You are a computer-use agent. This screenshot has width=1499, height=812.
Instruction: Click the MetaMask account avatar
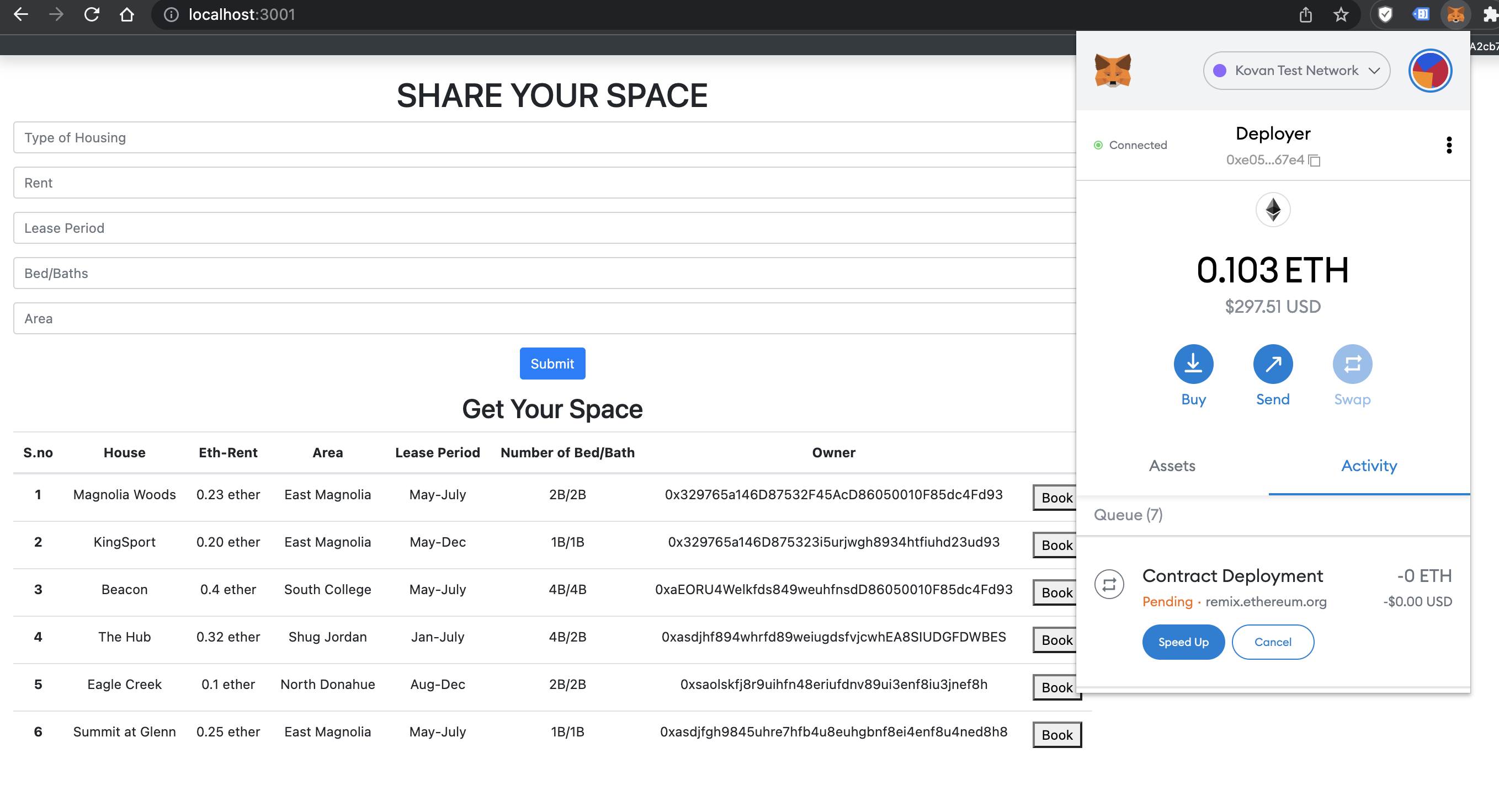[1430, 71]
